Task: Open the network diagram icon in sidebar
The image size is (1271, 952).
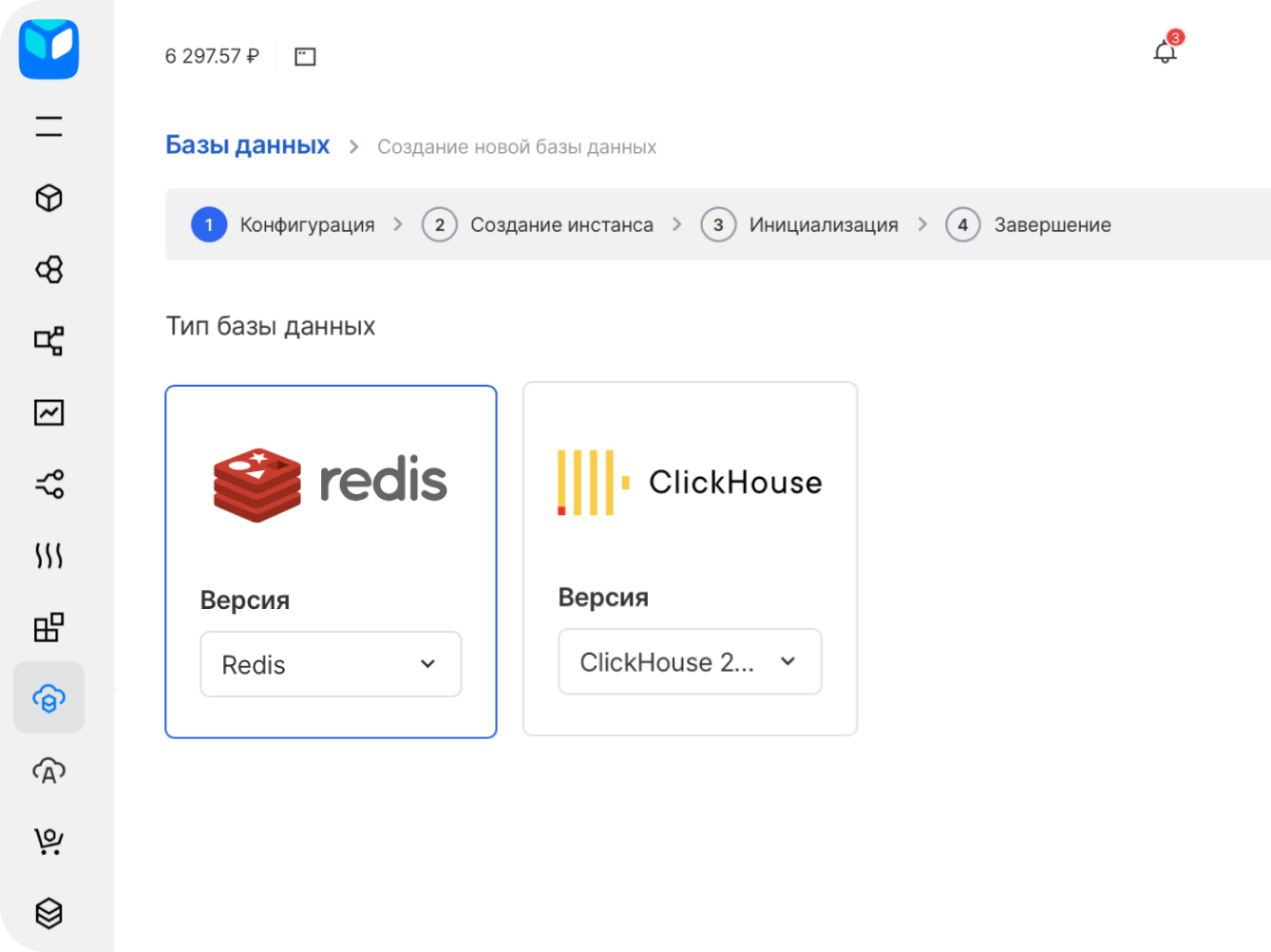Action: pyautogui.click(x=48, y=341)
